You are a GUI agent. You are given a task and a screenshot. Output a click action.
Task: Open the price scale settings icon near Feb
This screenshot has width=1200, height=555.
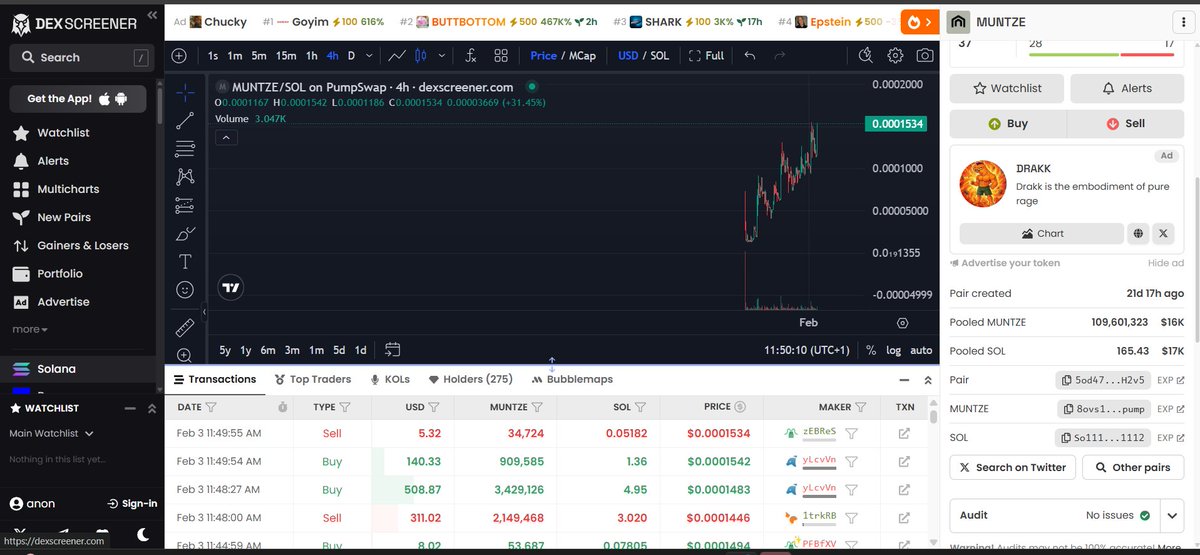coord(903,323)
